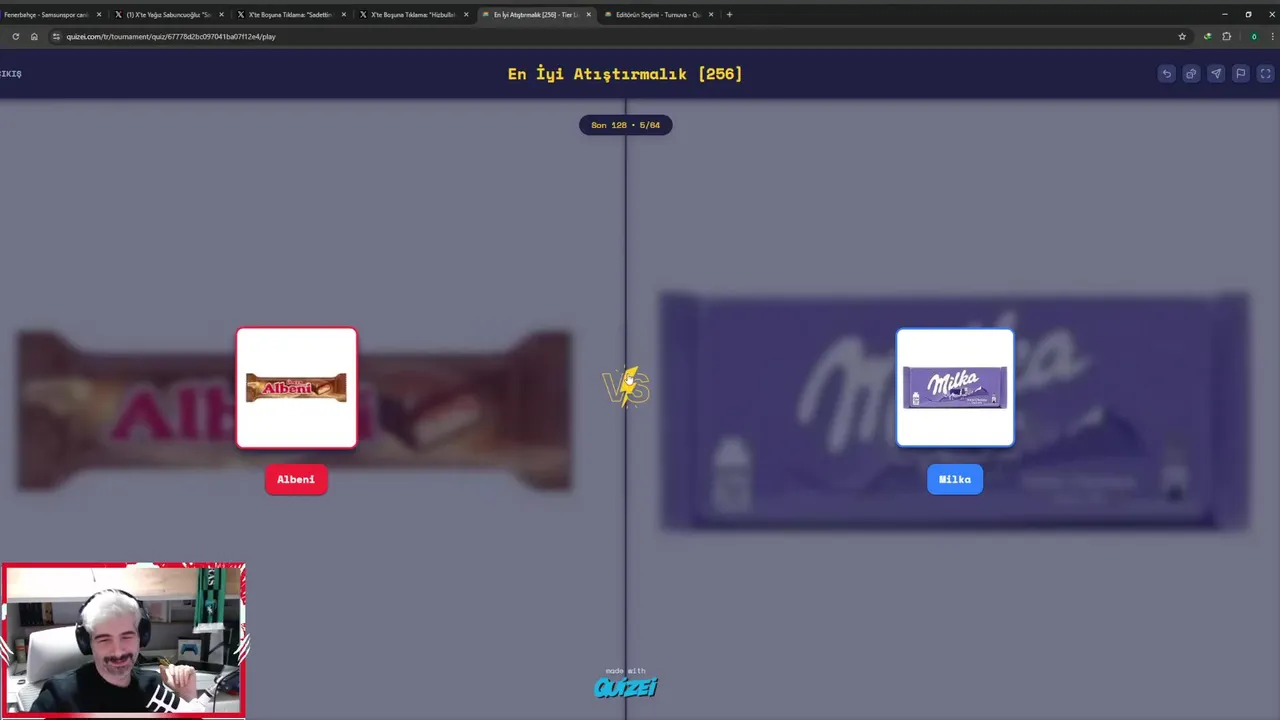Share the tournament with the paper plane icon
Screen dimensions: 1280x720
1216,74
